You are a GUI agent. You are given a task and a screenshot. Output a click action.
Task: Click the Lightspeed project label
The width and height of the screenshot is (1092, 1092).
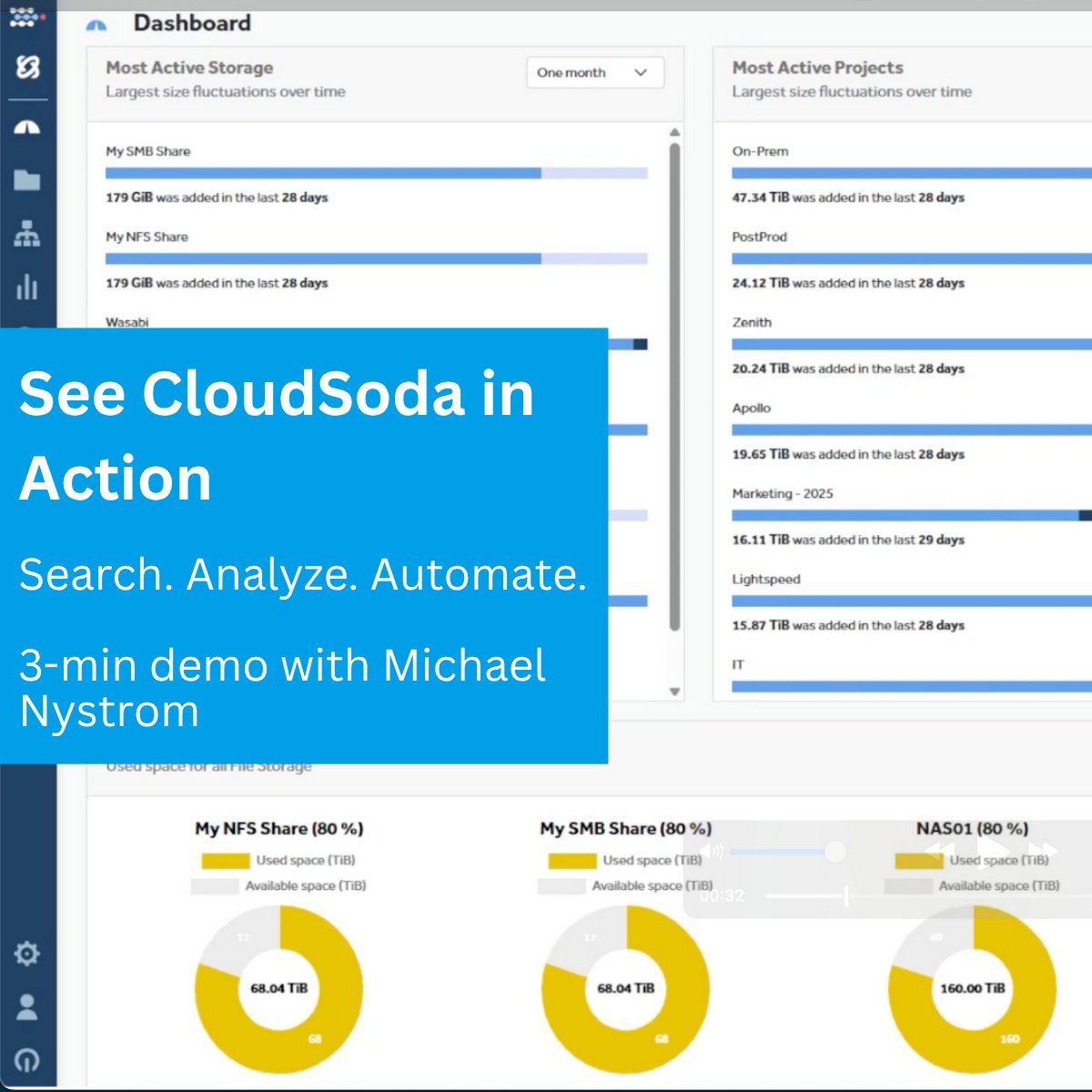click(766, 579)
